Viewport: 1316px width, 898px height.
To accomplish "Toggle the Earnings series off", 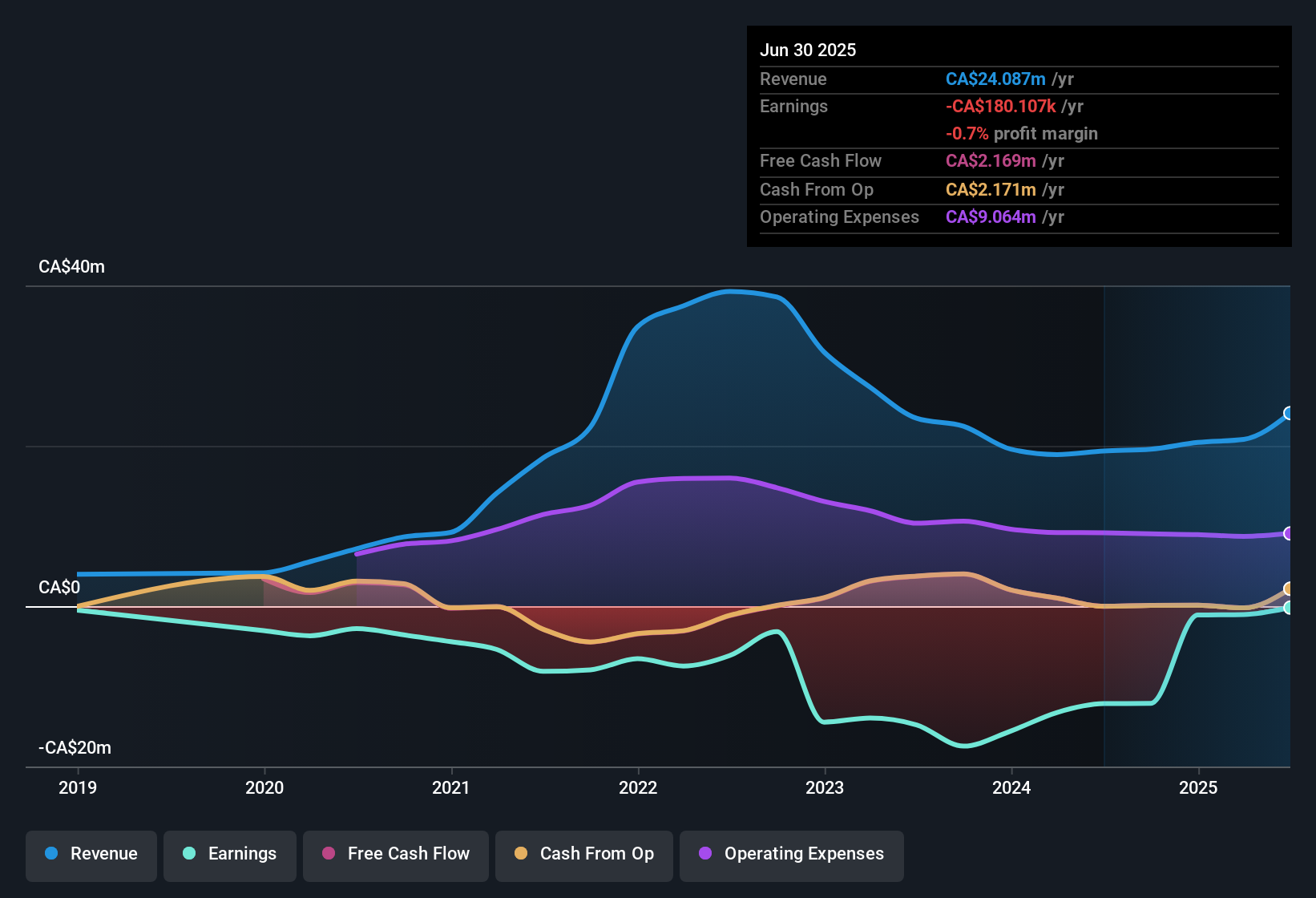I will click(x=230, y=855).
